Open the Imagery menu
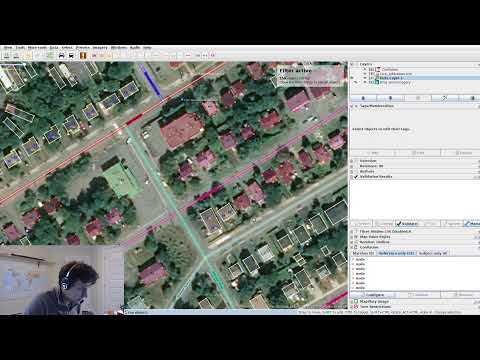 [100, 48]
